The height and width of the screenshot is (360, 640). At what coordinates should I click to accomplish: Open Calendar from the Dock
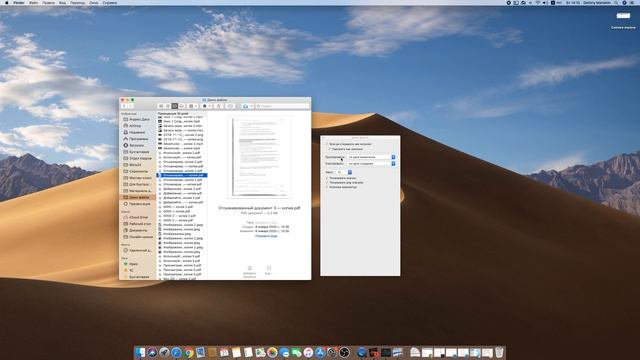(224, 352)
